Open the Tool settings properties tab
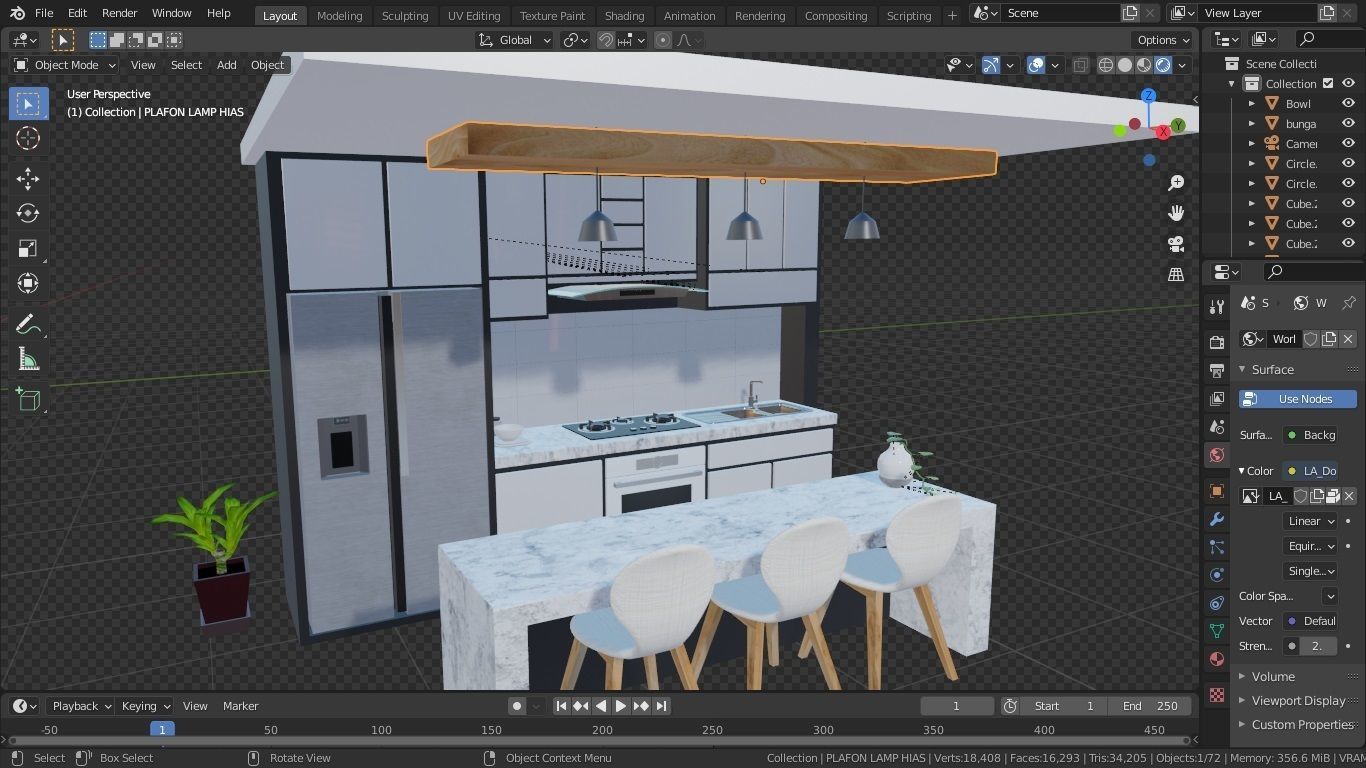The image size is (1366, 768). (1217, 307)
